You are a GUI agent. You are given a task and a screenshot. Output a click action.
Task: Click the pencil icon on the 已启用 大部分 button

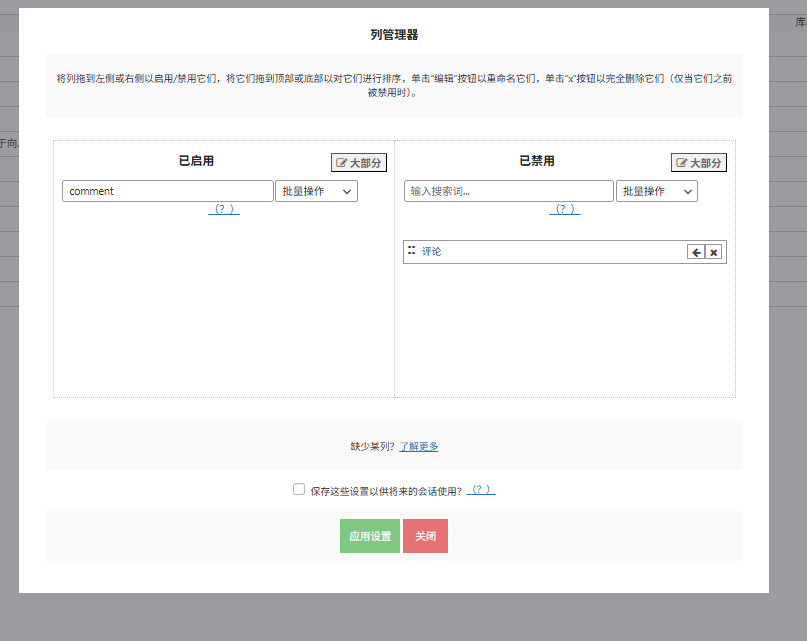[x=339, y=162]
